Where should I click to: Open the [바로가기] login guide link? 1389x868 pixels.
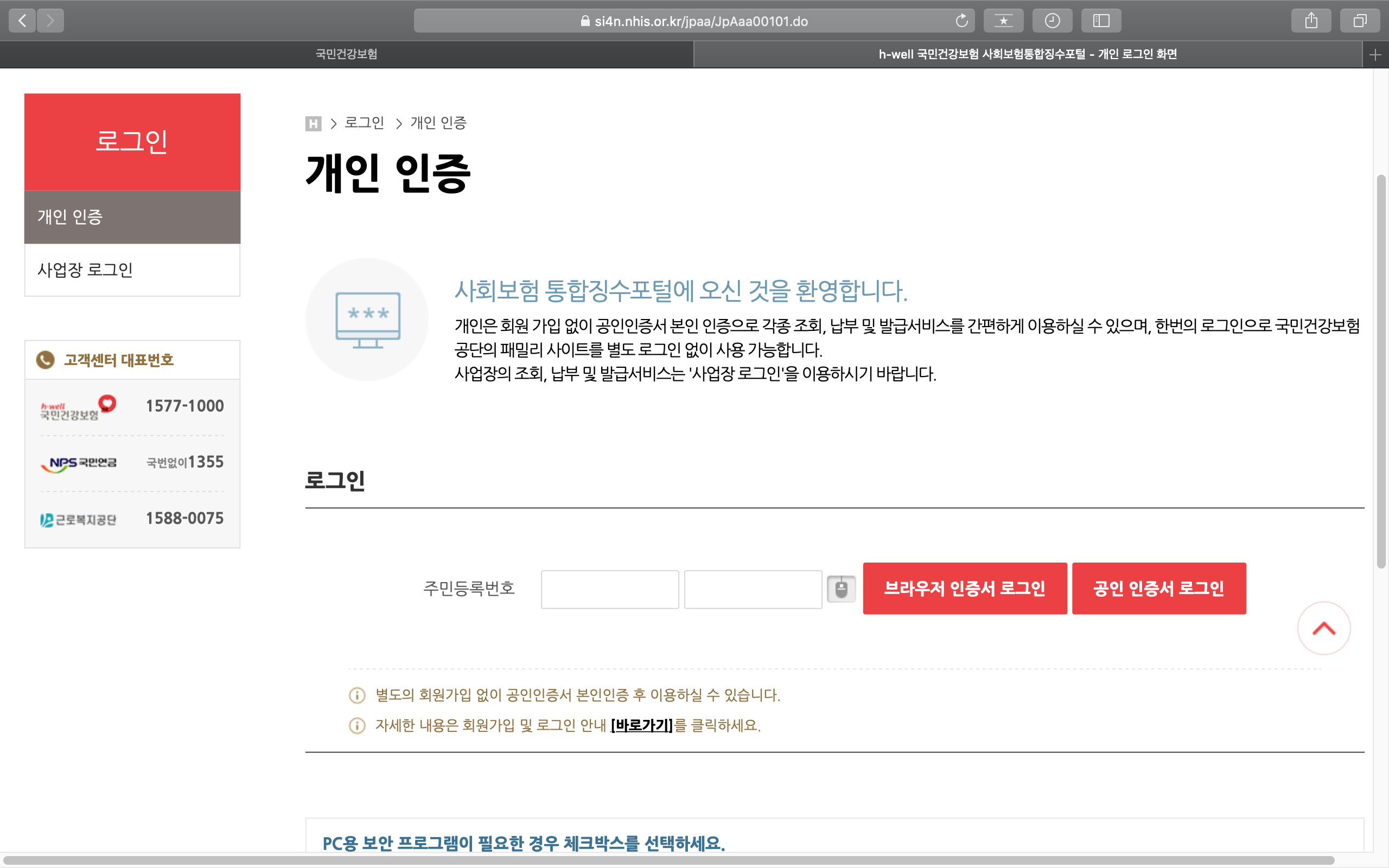pyautogui.click(x=641, y=726)
